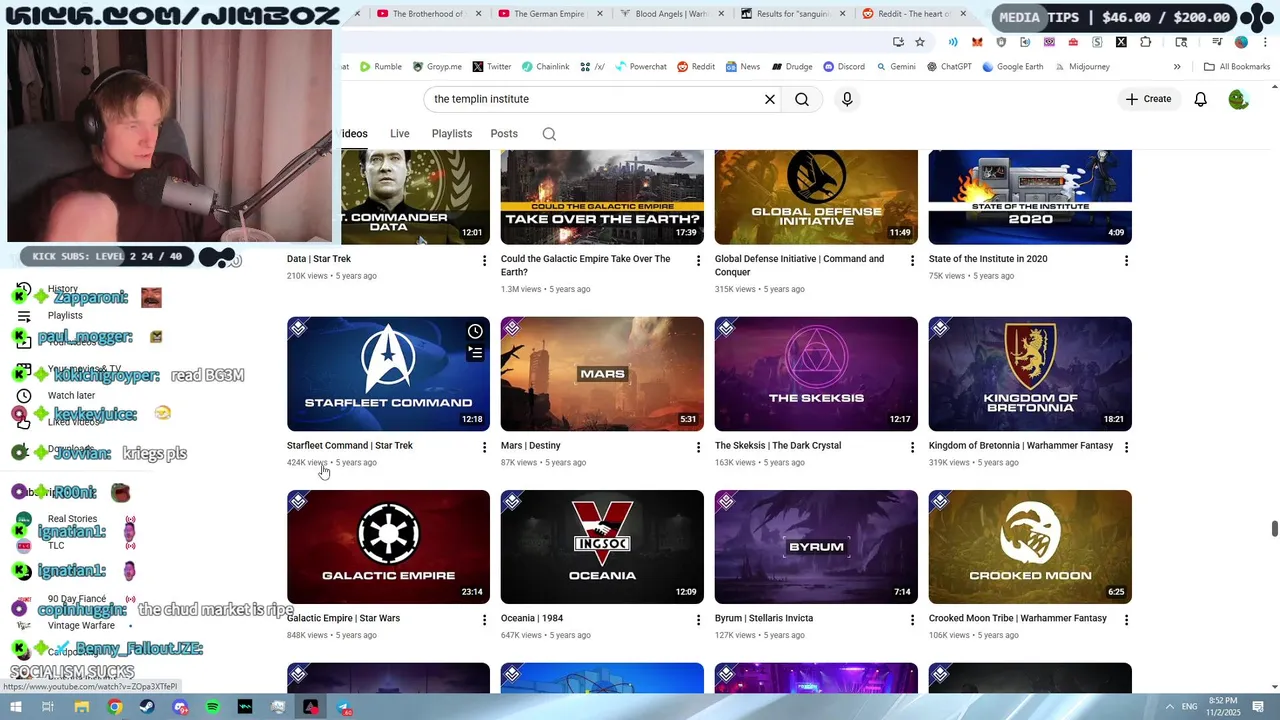
Task: Click the YouTube search magnifier button
Action: pos(802,99)
